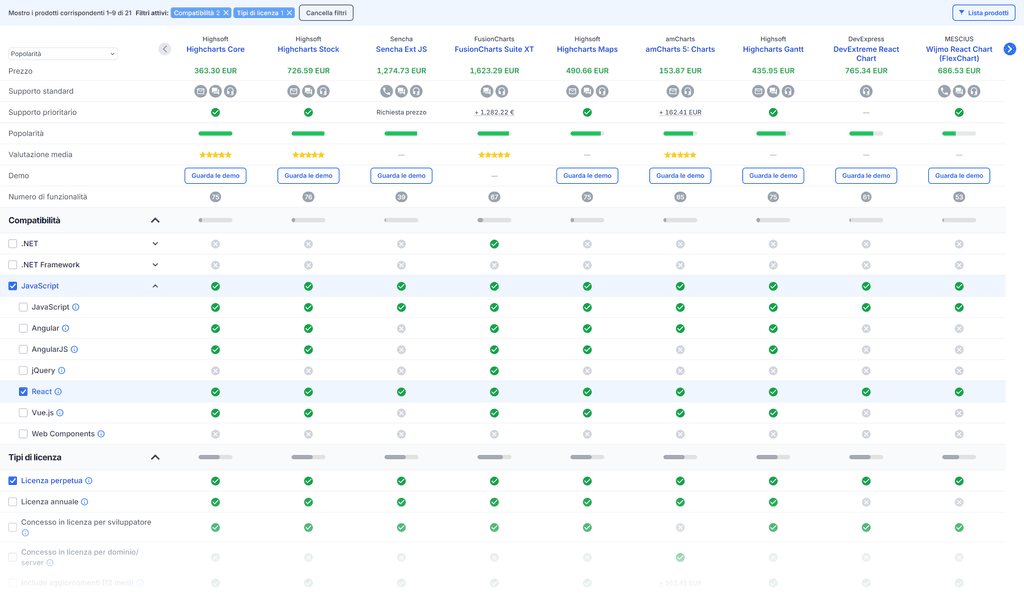Click phone support icon for Sencha Ext JS
This screenshot has width=1024, height=598.
pos(387,91)
